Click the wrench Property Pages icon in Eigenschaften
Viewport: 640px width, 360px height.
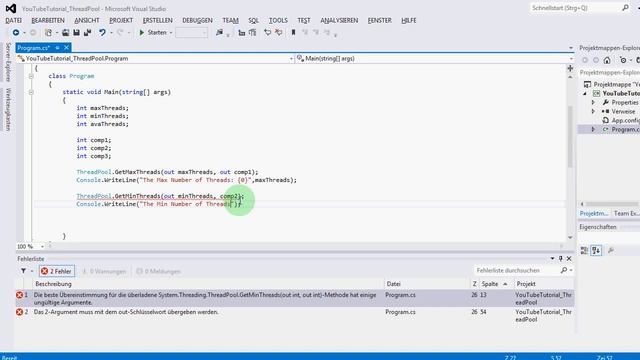click(x=611, y=250)
